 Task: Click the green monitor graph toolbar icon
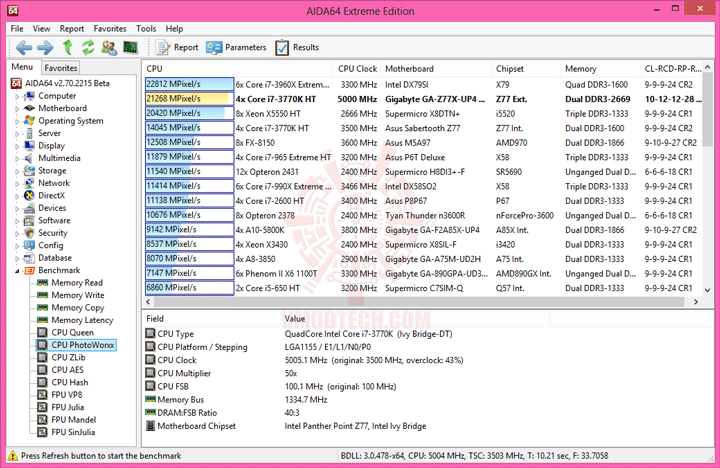(x=130, y=47)
